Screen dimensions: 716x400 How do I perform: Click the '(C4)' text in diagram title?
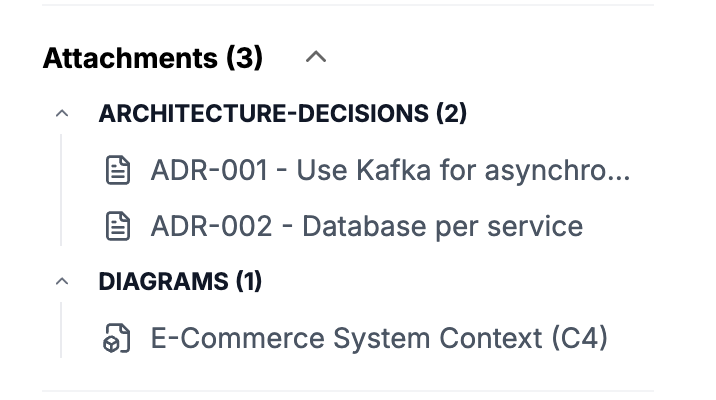tap(580, 339)
